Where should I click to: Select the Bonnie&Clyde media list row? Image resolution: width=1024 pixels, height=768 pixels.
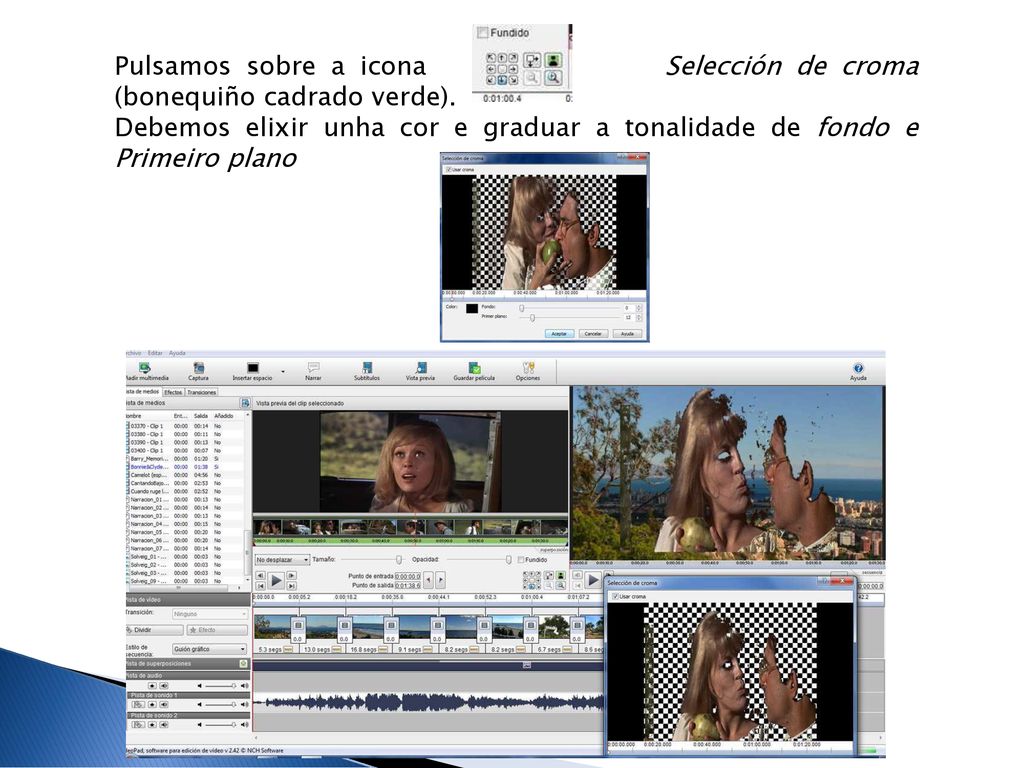pyautogui.click(x=185, y=467)
